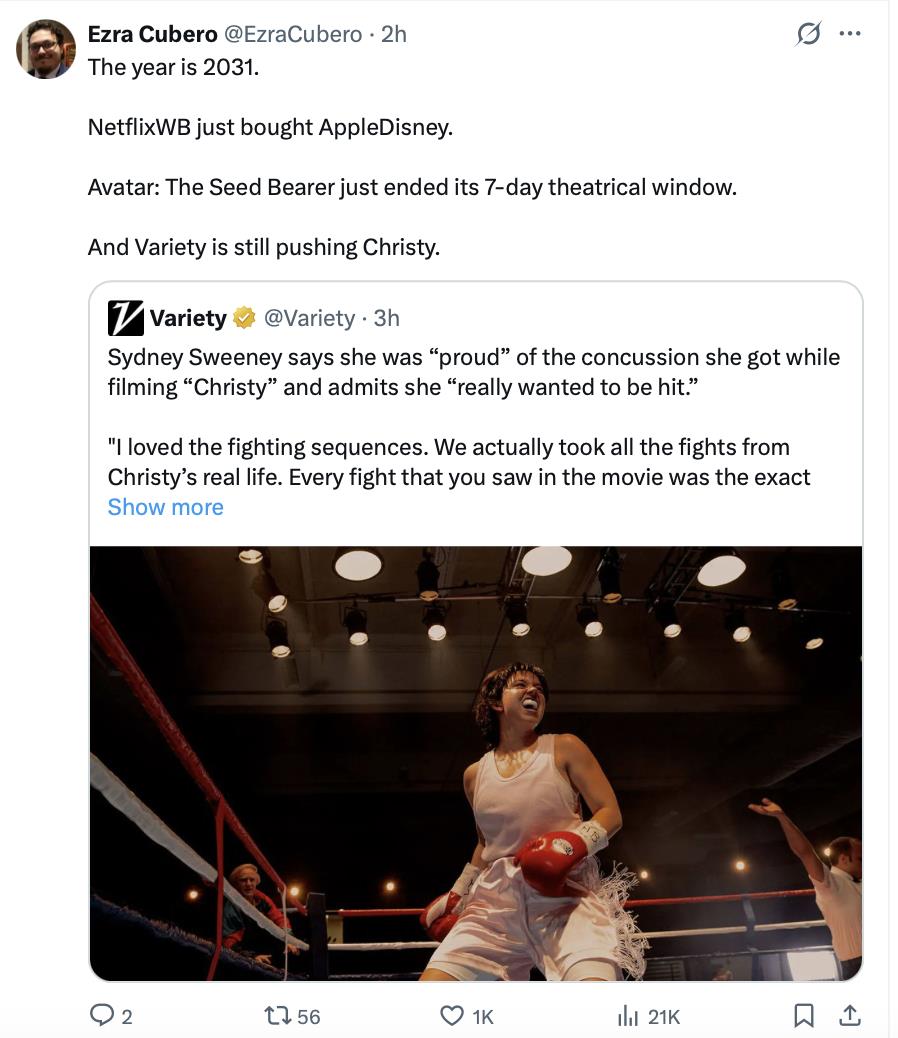This screenshot has width=898, height=1038.
Task: Open Ezra Cubero's profile avatar
Action: coord(46,49)
